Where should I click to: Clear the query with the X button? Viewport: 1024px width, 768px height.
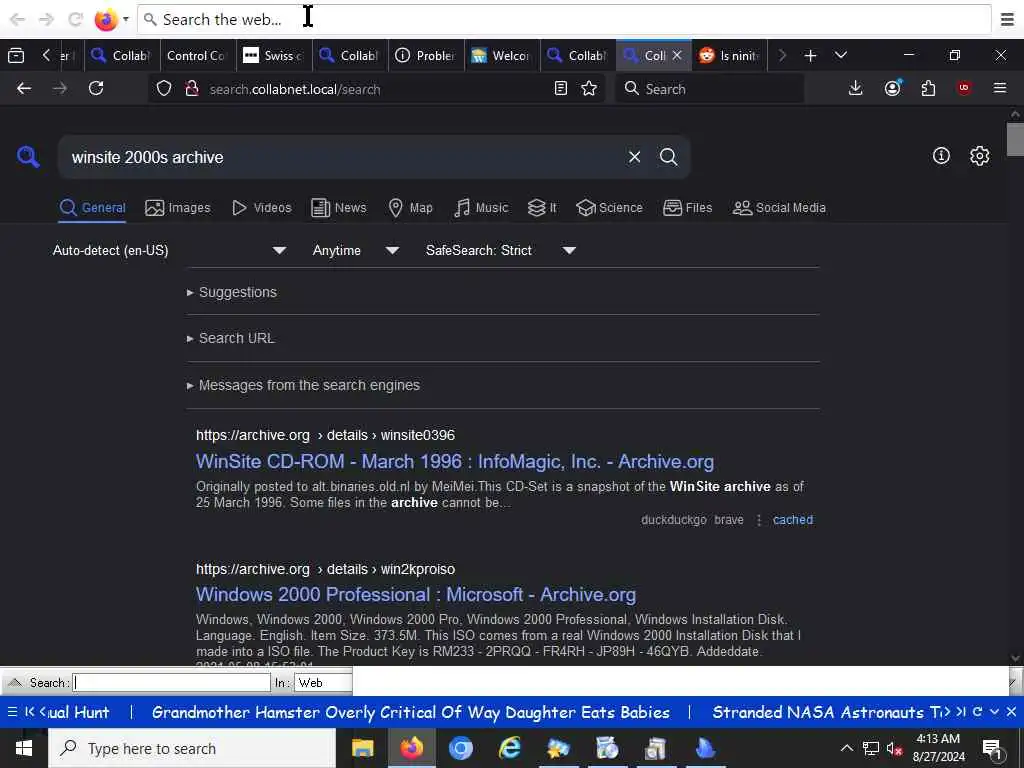pos(634,157)
